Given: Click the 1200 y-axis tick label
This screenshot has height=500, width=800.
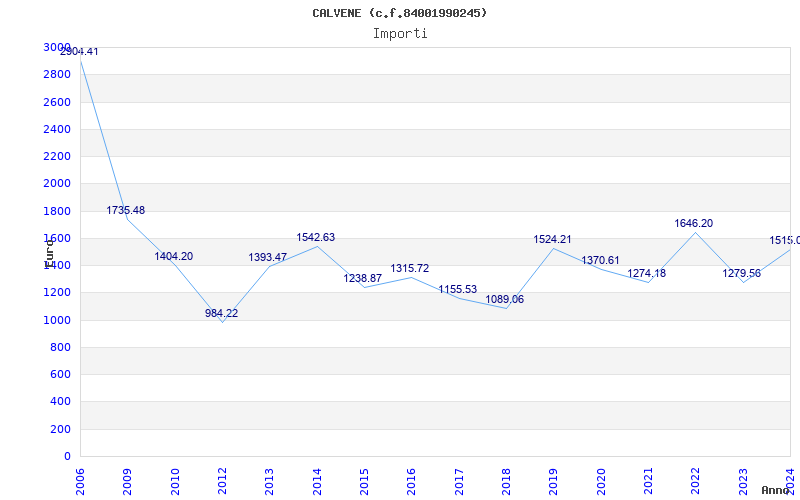Looking at the screenshot, I should (x=57, y=292).
